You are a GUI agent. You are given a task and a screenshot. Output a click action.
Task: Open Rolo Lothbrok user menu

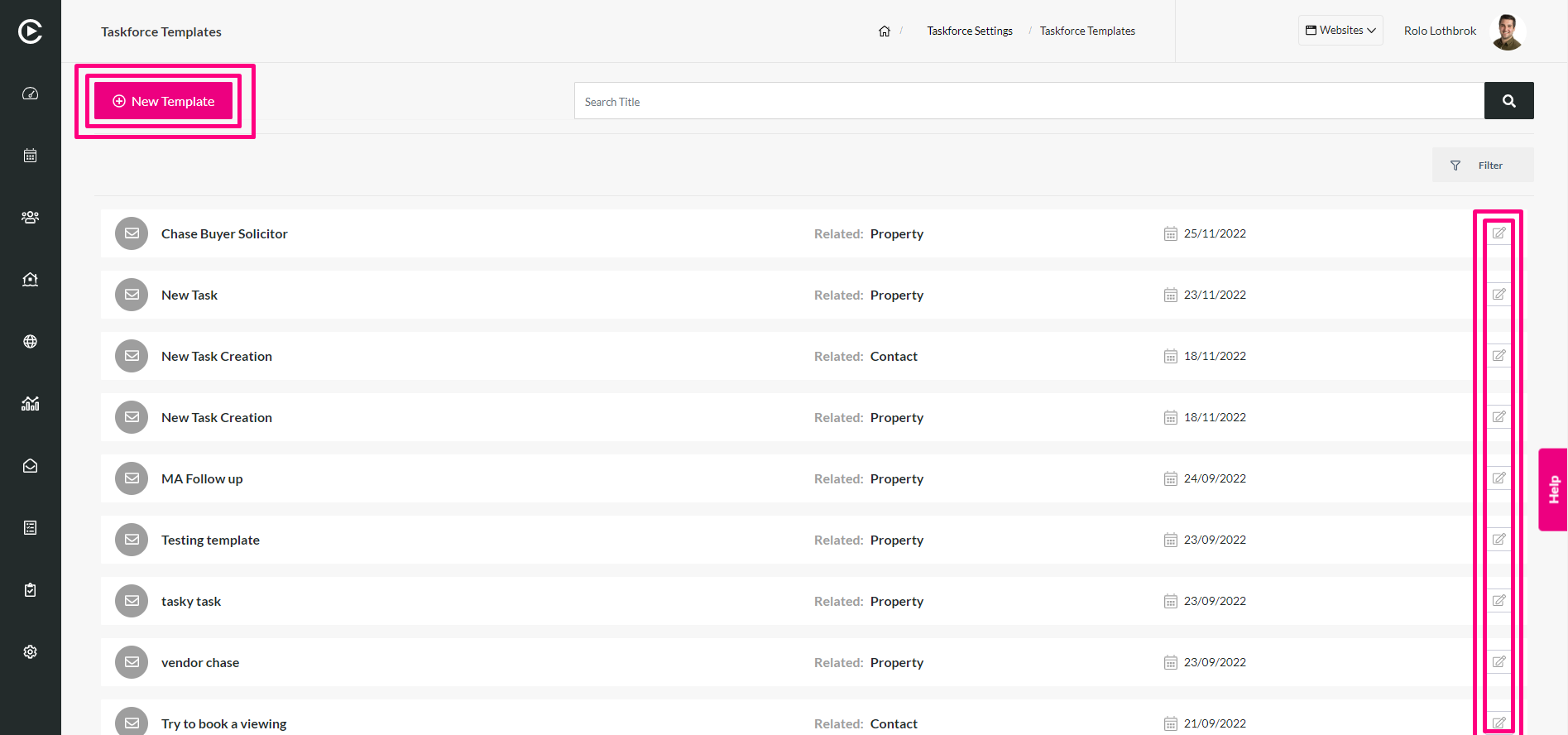(1465, 31)
